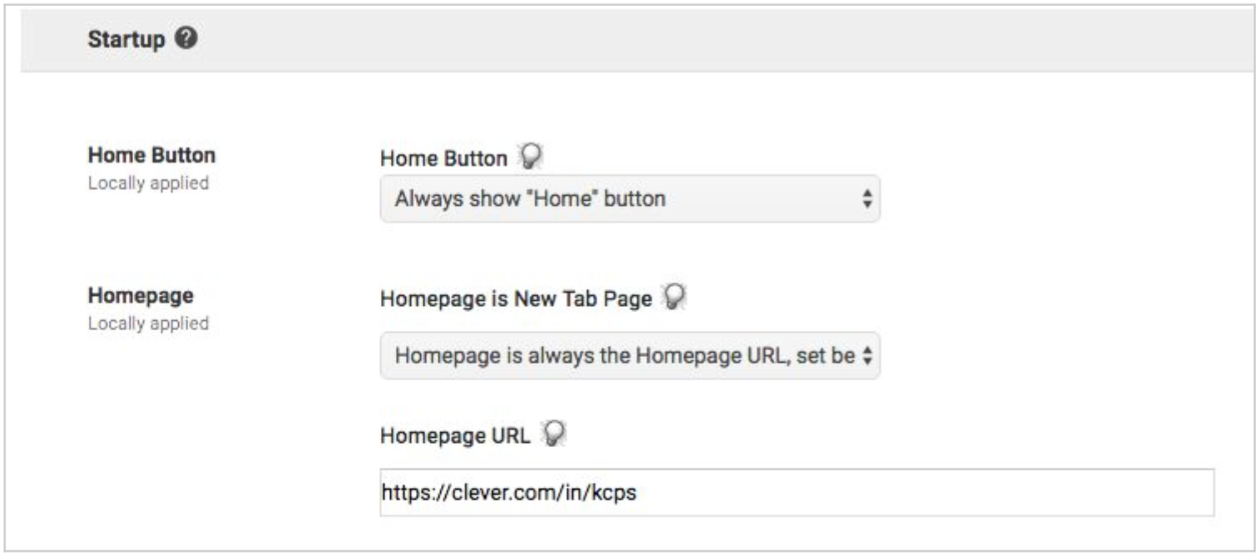Click the Home Button label above the dropdown
Image resolution: width=1258 pixels, height=554 pixels.
click(x=444, y=157)
